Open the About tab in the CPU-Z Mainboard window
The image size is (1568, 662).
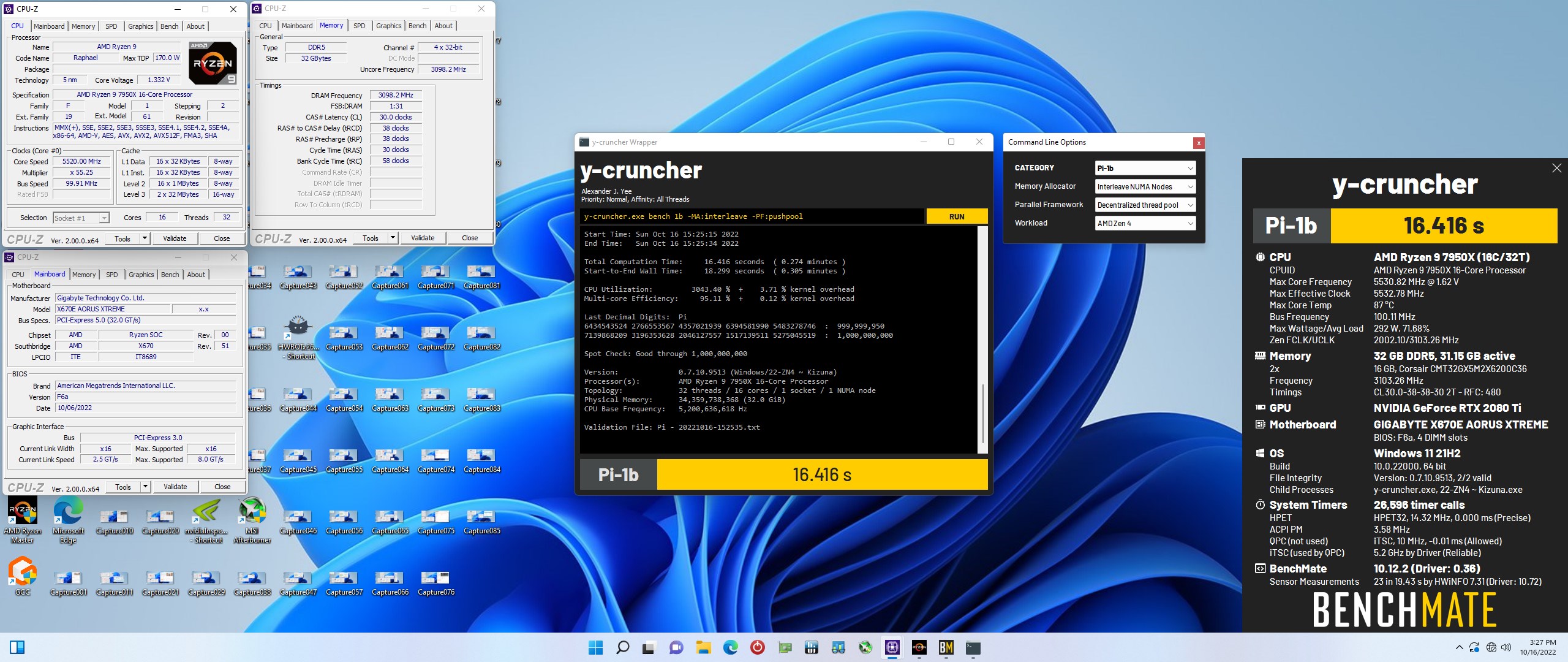196,275
